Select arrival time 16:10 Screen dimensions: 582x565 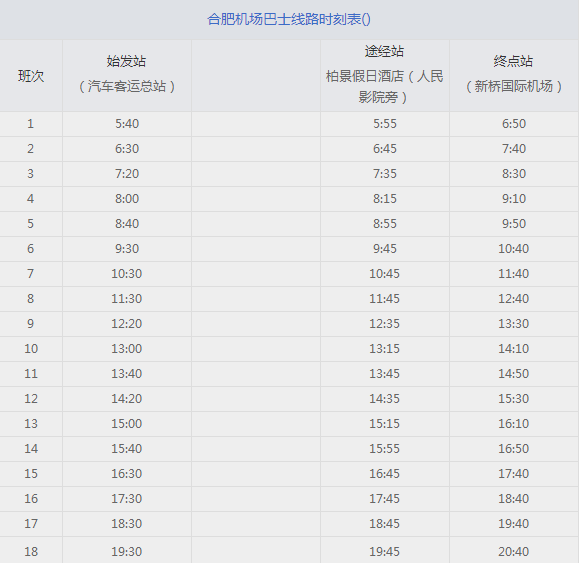pos(513,424)
